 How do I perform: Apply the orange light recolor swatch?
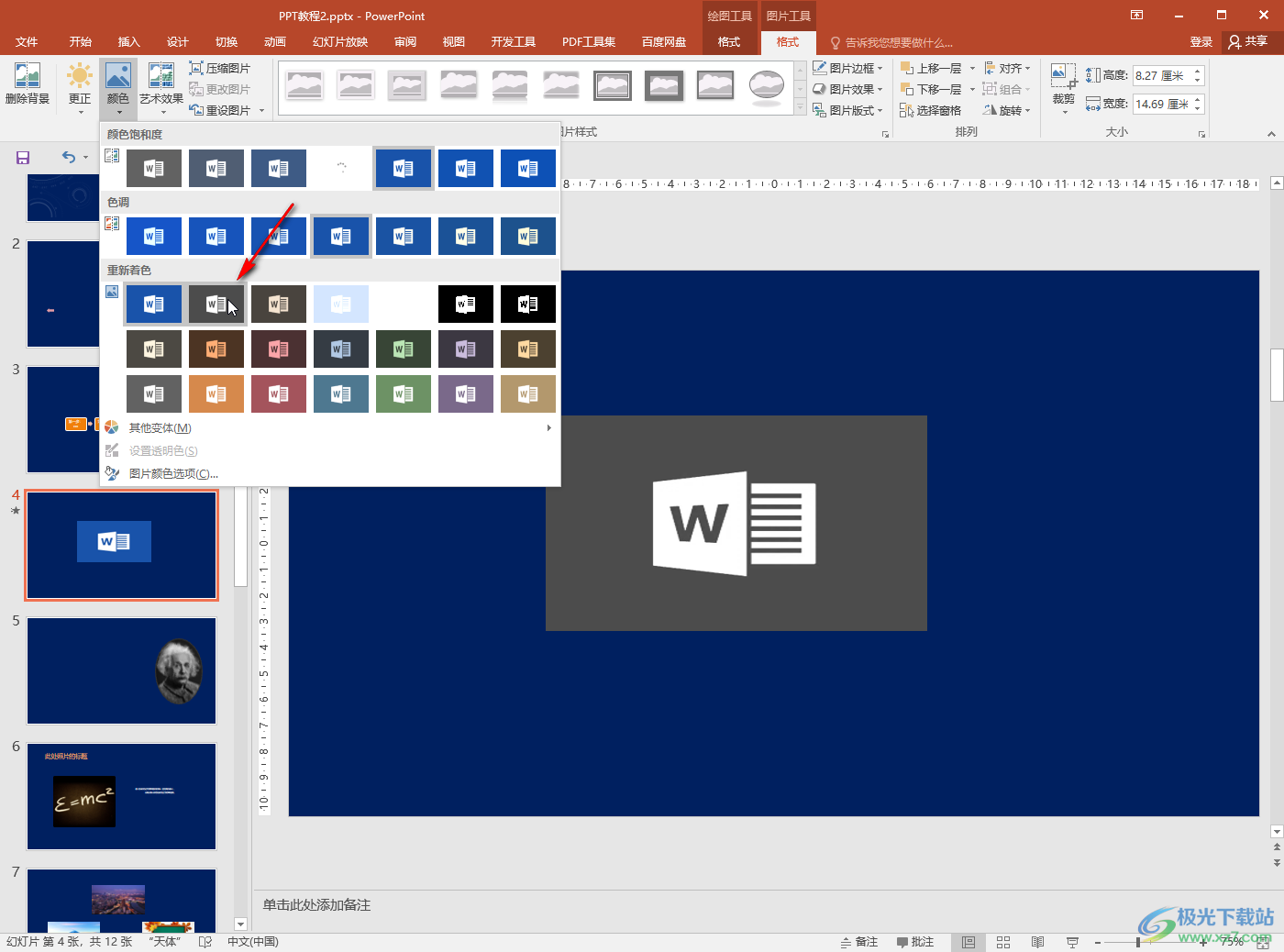tap(216, 394)
